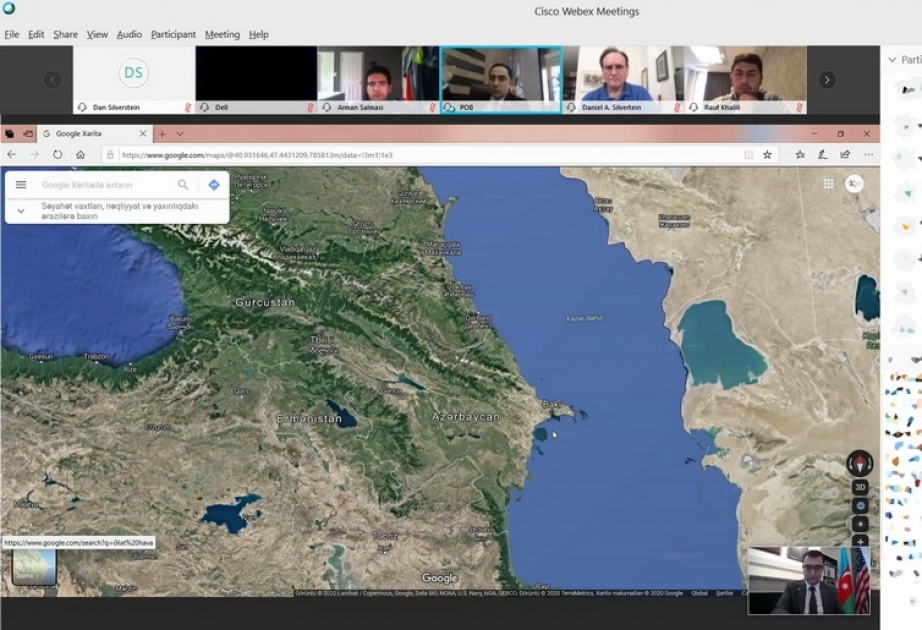The height and width of the screenshot is (630, 922).
Task: Refresh the Google Maps page
Action: pos(57,155)
